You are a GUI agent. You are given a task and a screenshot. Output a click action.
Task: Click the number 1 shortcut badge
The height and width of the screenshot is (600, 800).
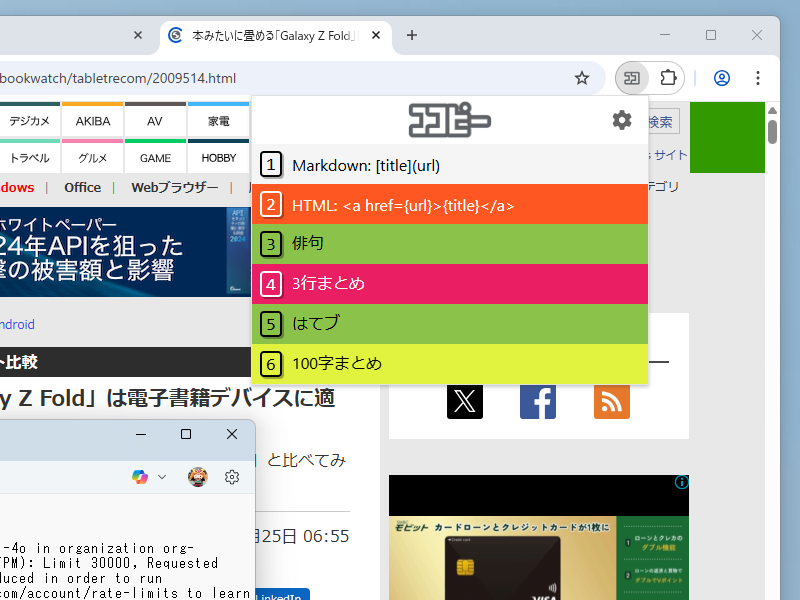tap(271, 165)
